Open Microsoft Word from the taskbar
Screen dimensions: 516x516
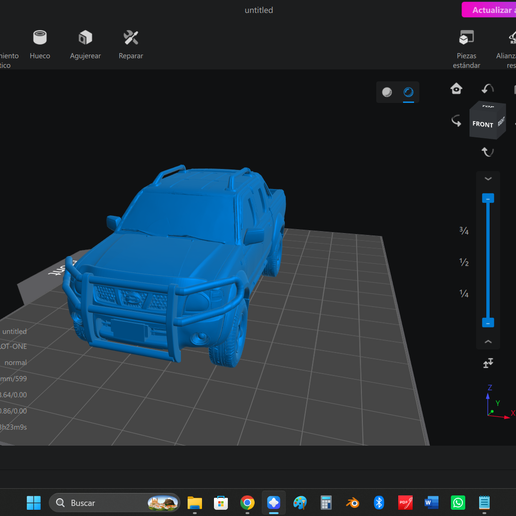pos(431,503)
